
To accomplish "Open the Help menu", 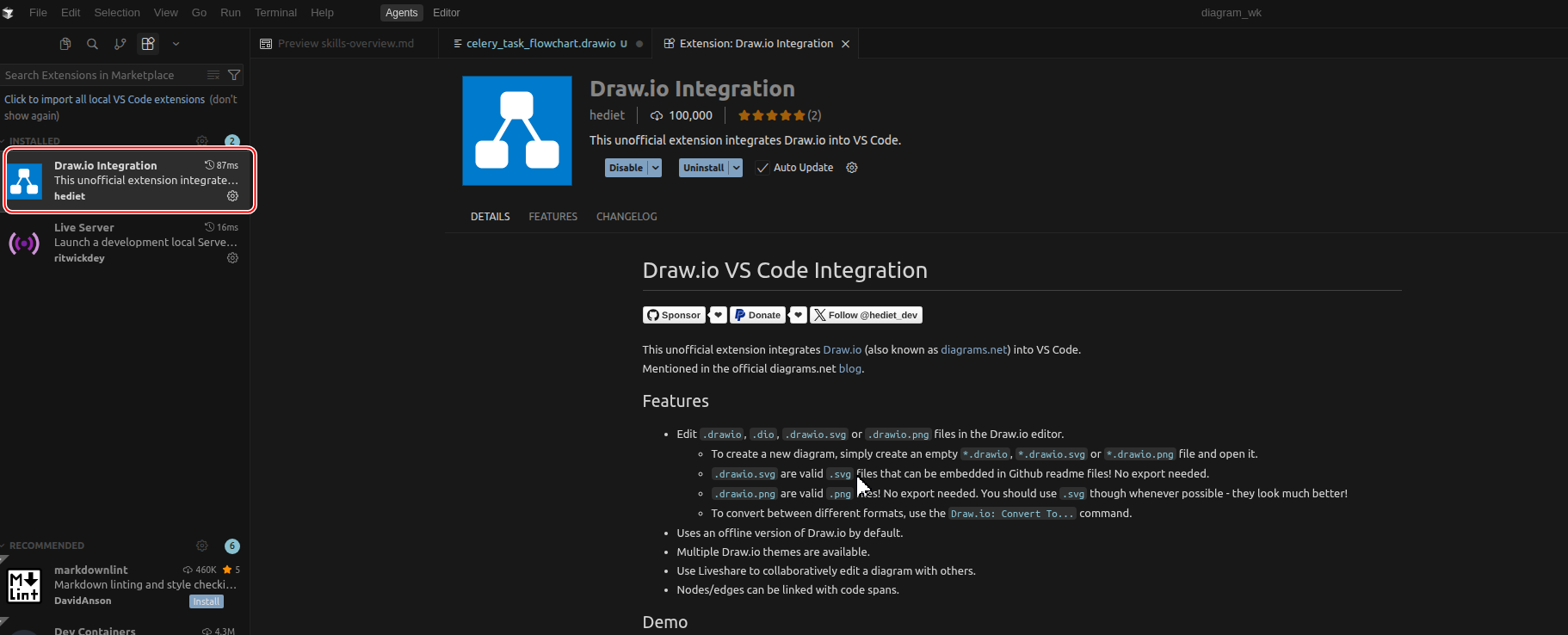I will 322,13.
